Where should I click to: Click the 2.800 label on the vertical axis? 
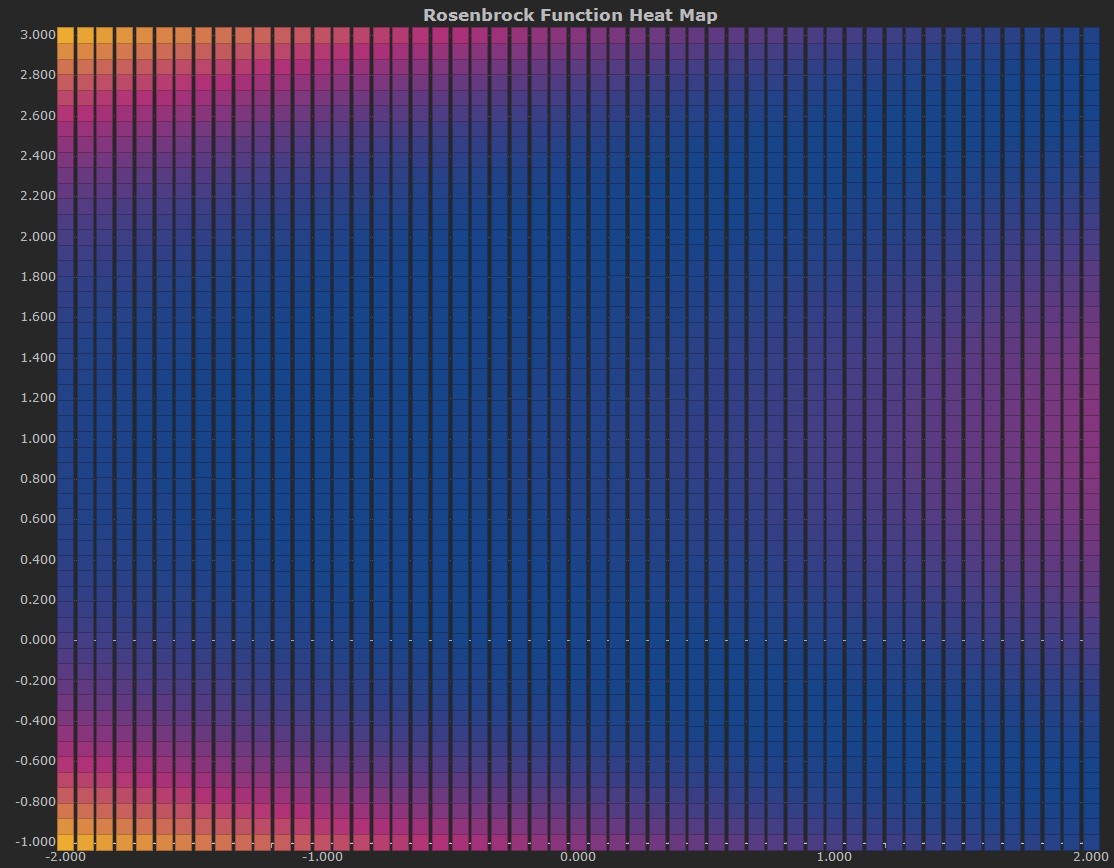point(38,75)
